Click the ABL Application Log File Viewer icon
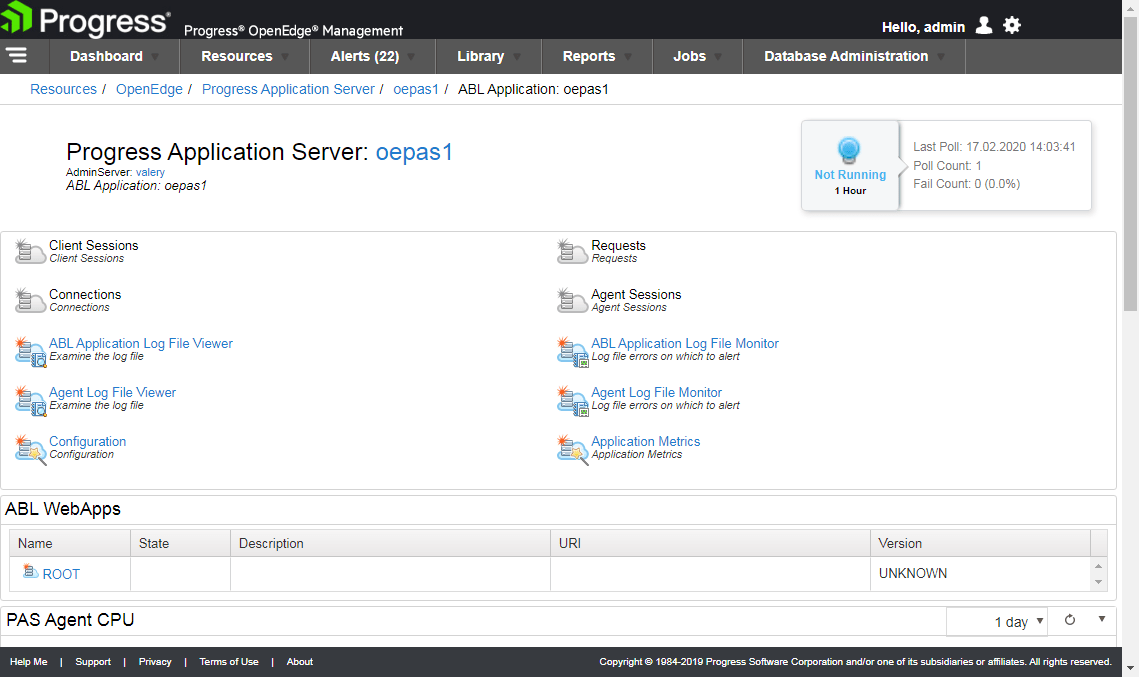The width and height of the screenshot is (1139, 677). pos(30,351)
